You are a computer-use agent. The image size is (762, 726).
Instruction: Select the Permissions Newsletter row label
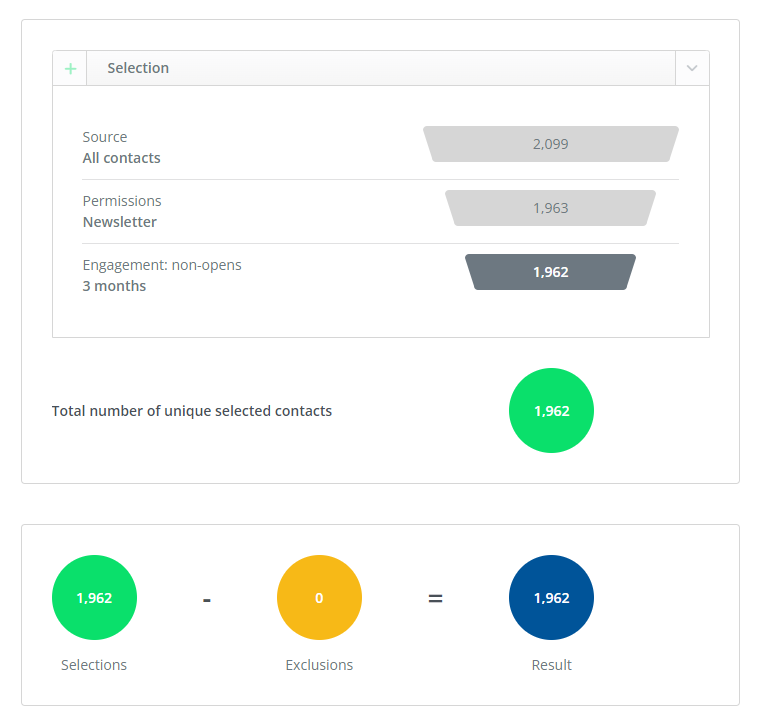click(121, 211)
